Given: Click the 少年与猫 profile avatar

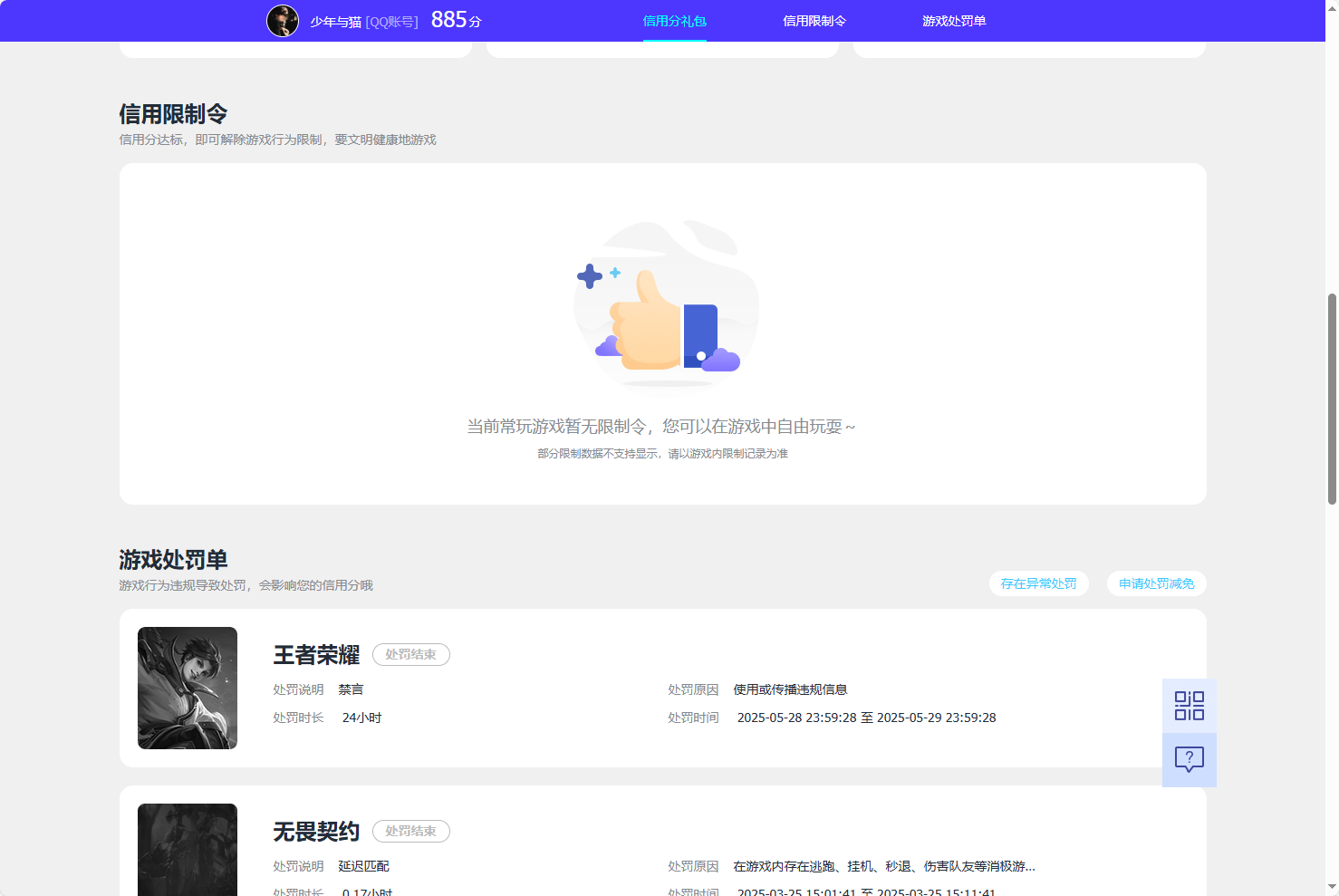Looking at the screenshot, I should (x=283, y=20).
